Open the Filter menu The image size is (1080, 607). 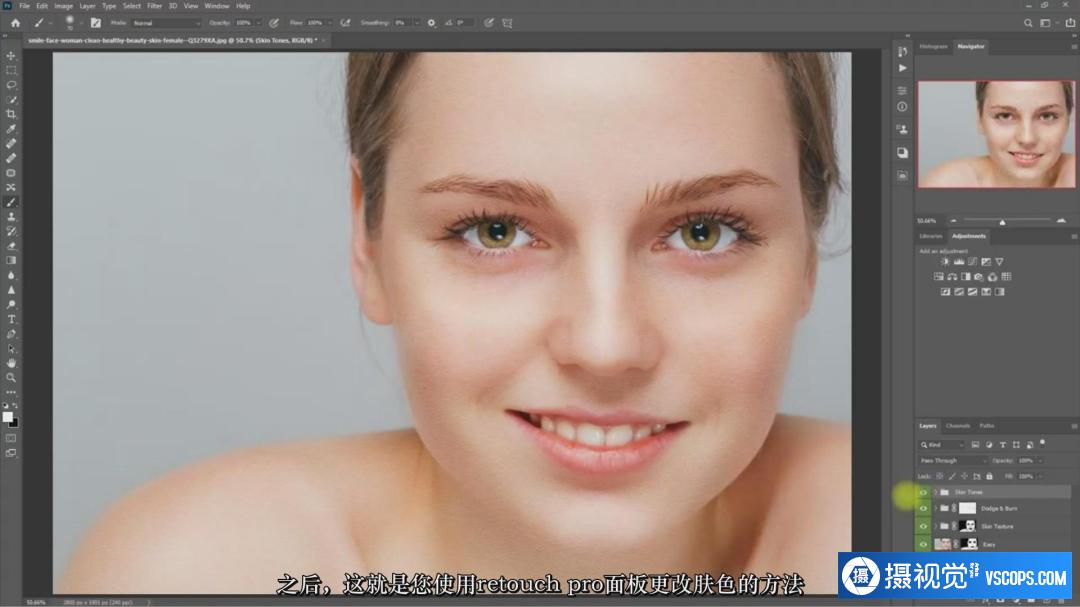click(154, 6)
